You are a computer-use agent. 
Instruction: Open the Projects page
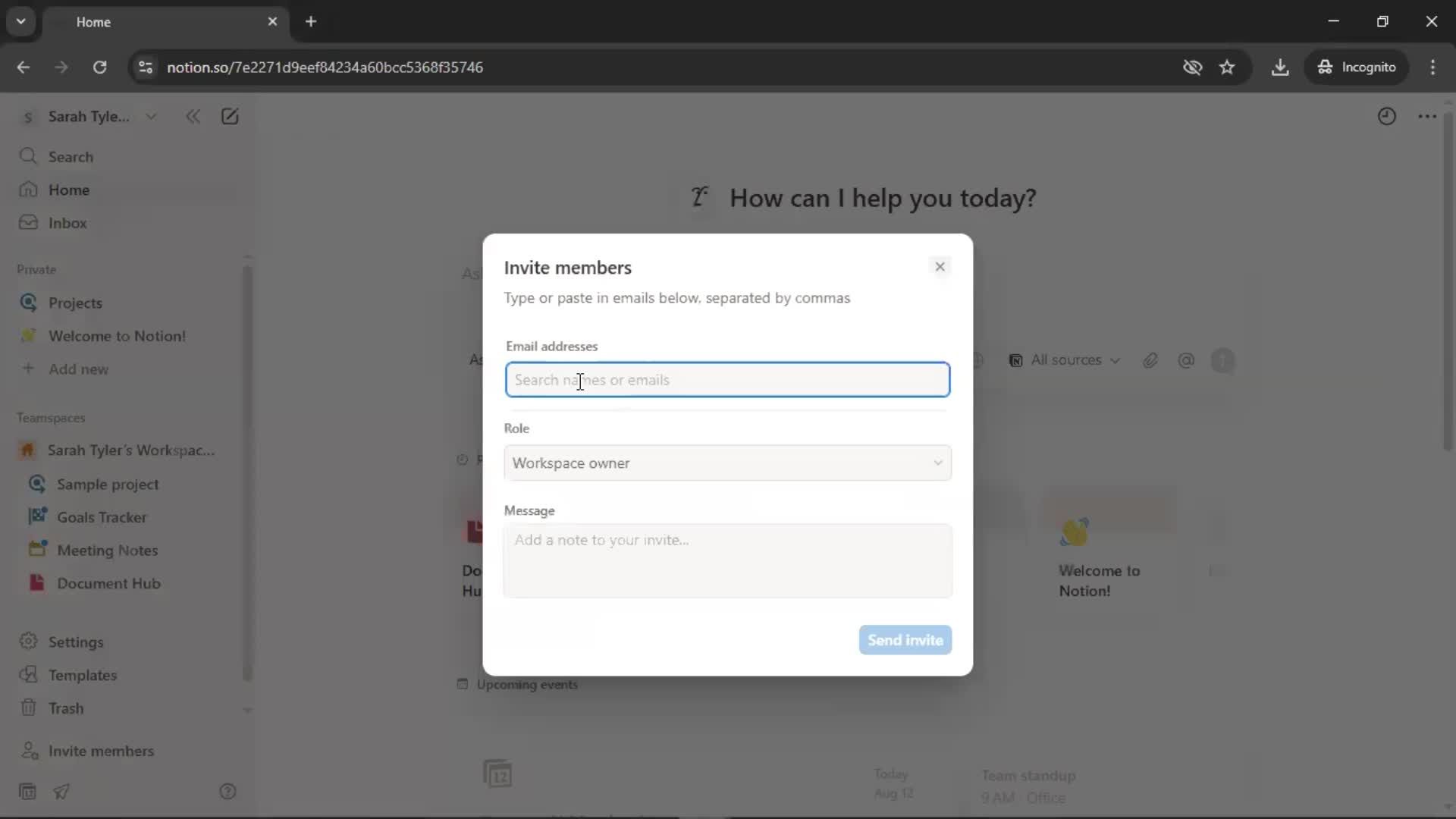coord(75,303)
